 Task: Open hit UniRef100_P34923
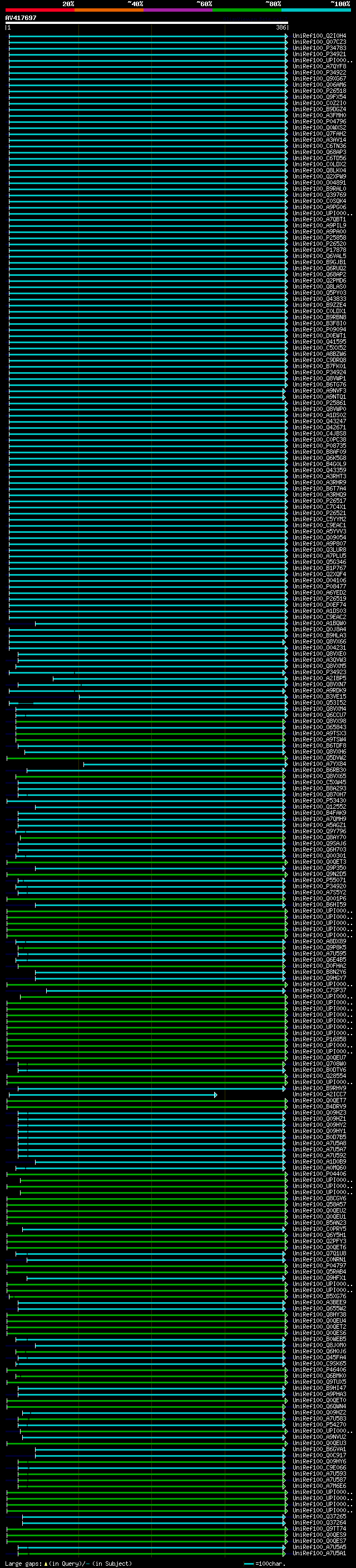click(x=319, y=672)
